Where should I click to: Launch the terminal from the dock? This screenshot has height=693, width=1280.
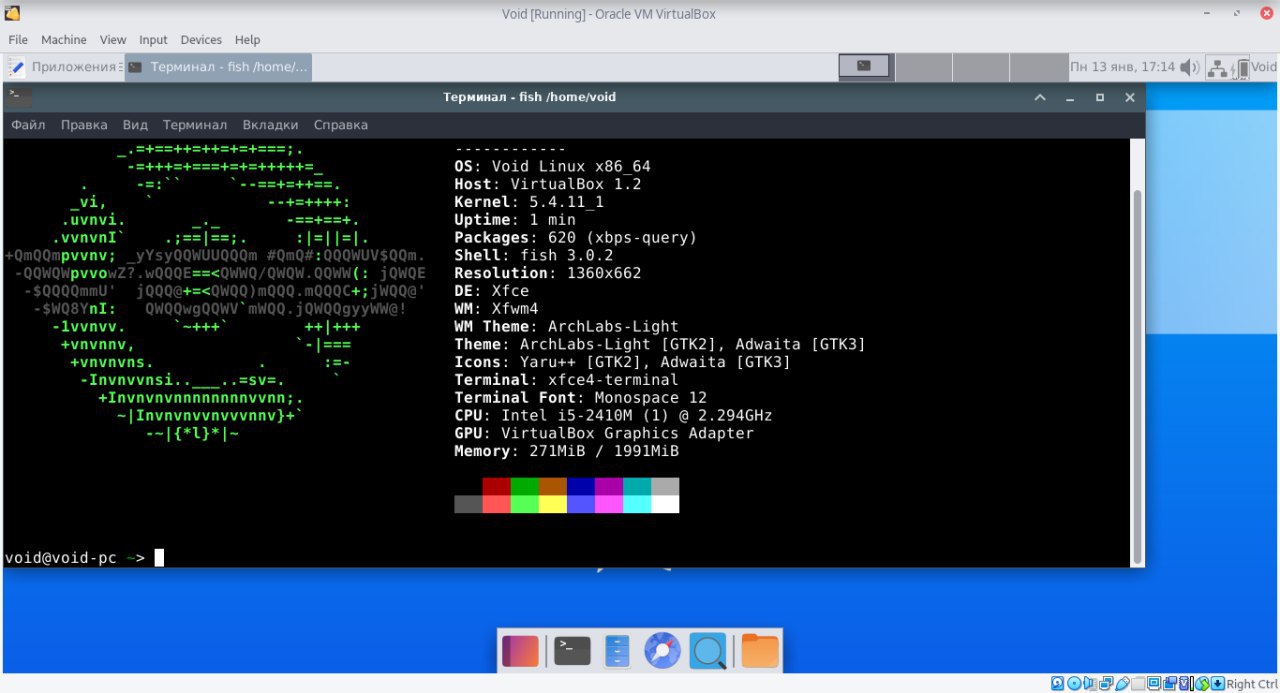pyautogui.click(x=572, y=651)
